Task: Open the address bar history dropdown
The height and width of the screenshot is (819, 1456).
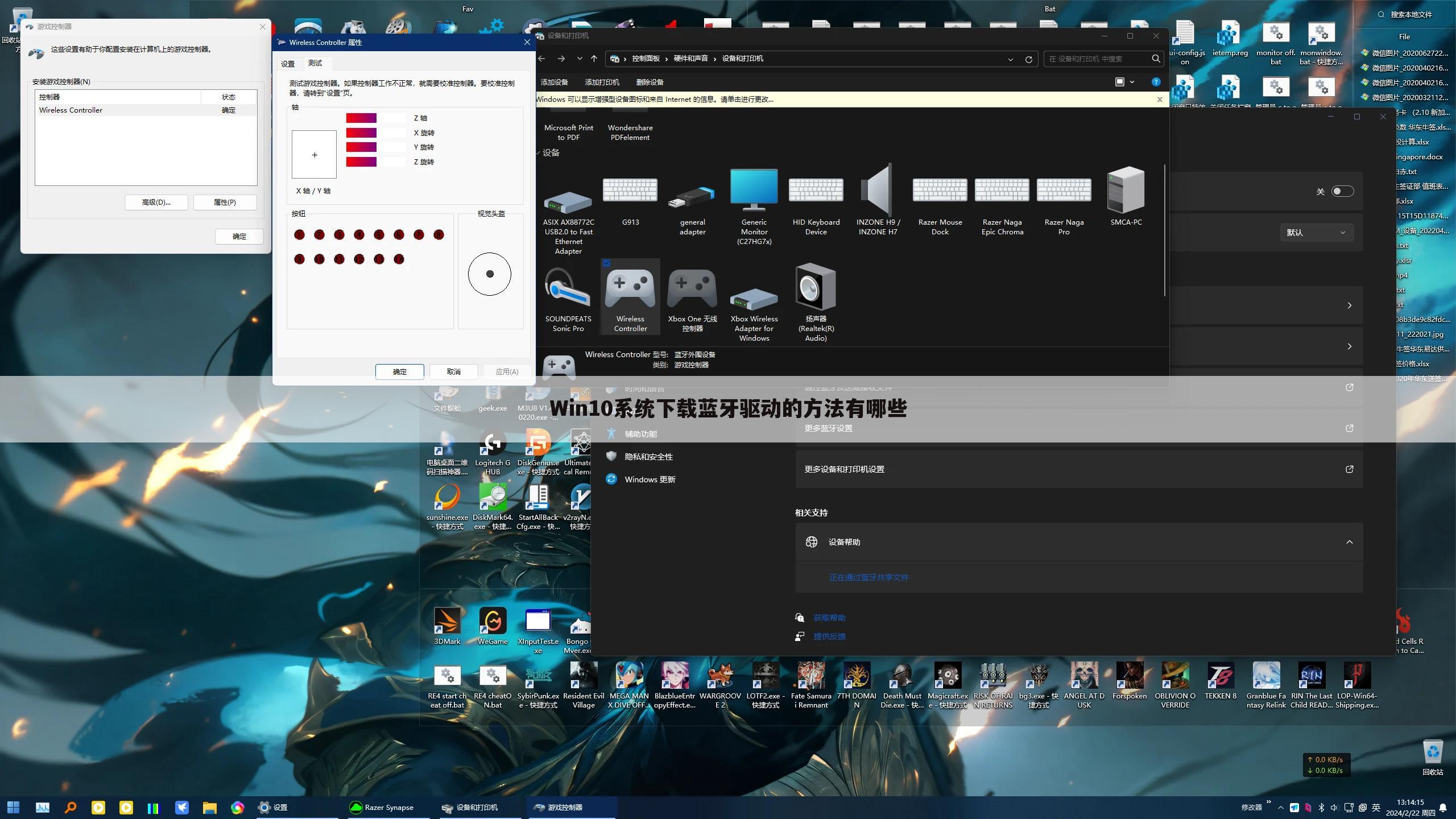Action: [x=1010, y=59]
